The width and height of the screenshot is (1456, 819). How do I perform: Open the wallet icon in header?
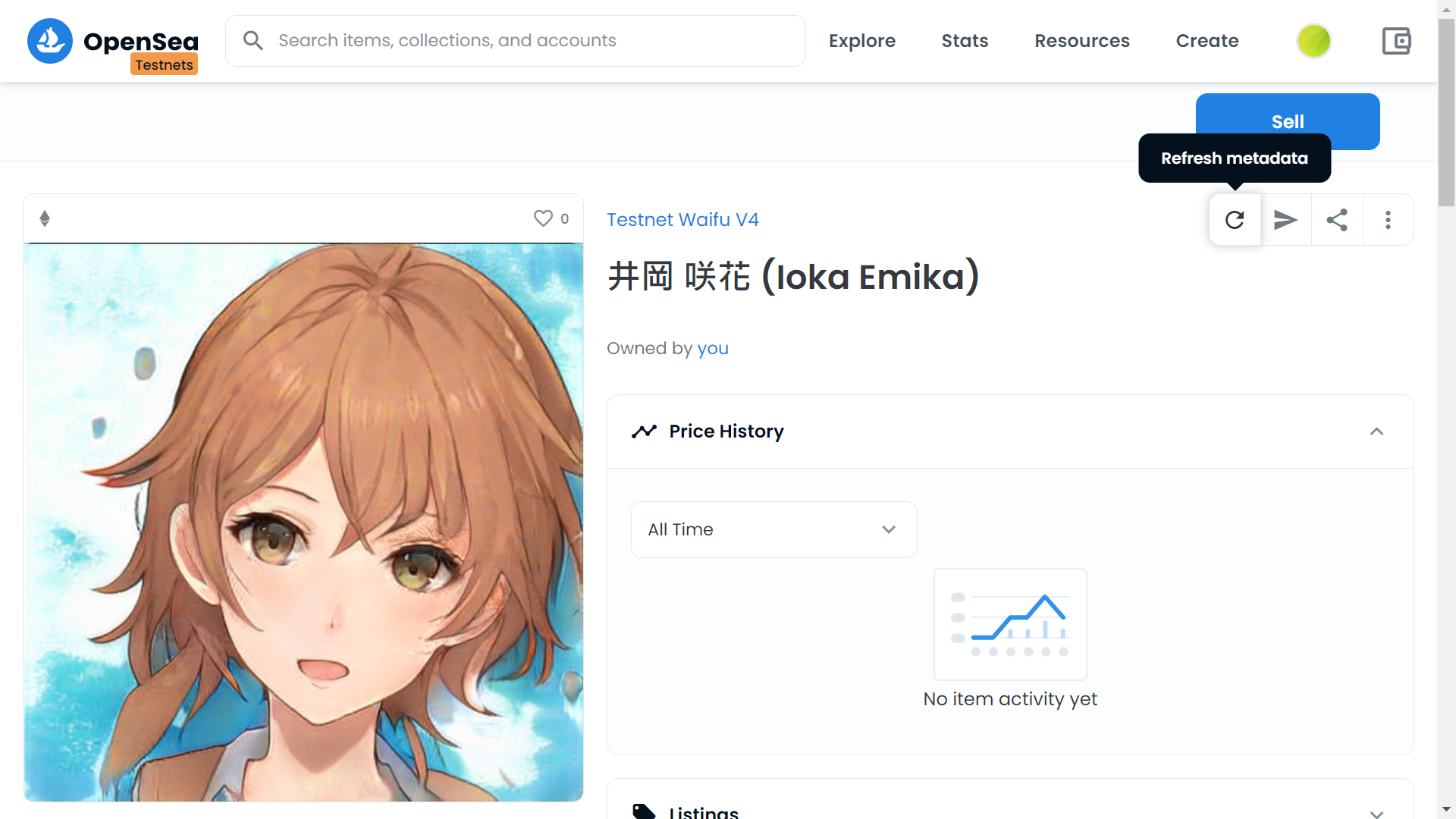(1396, 41)
